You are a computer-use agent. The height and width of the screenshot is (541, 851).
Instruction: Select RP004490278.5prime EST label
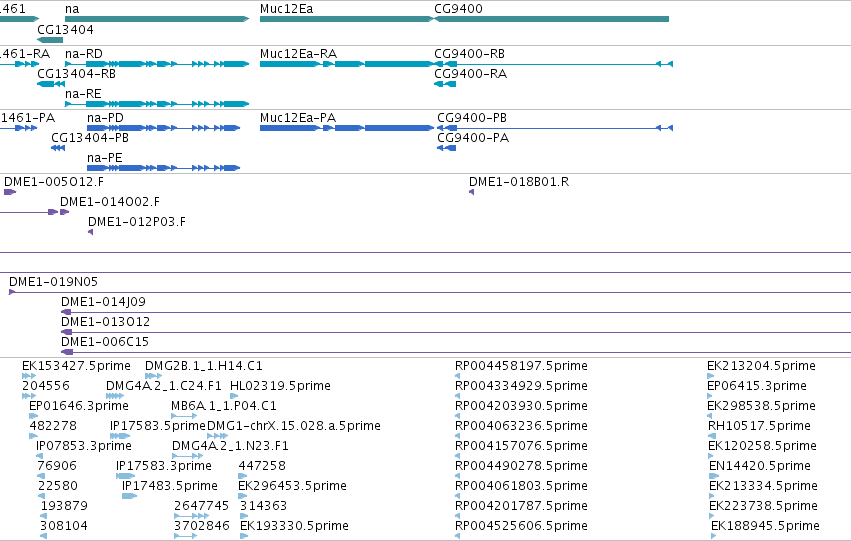[521, 466]
